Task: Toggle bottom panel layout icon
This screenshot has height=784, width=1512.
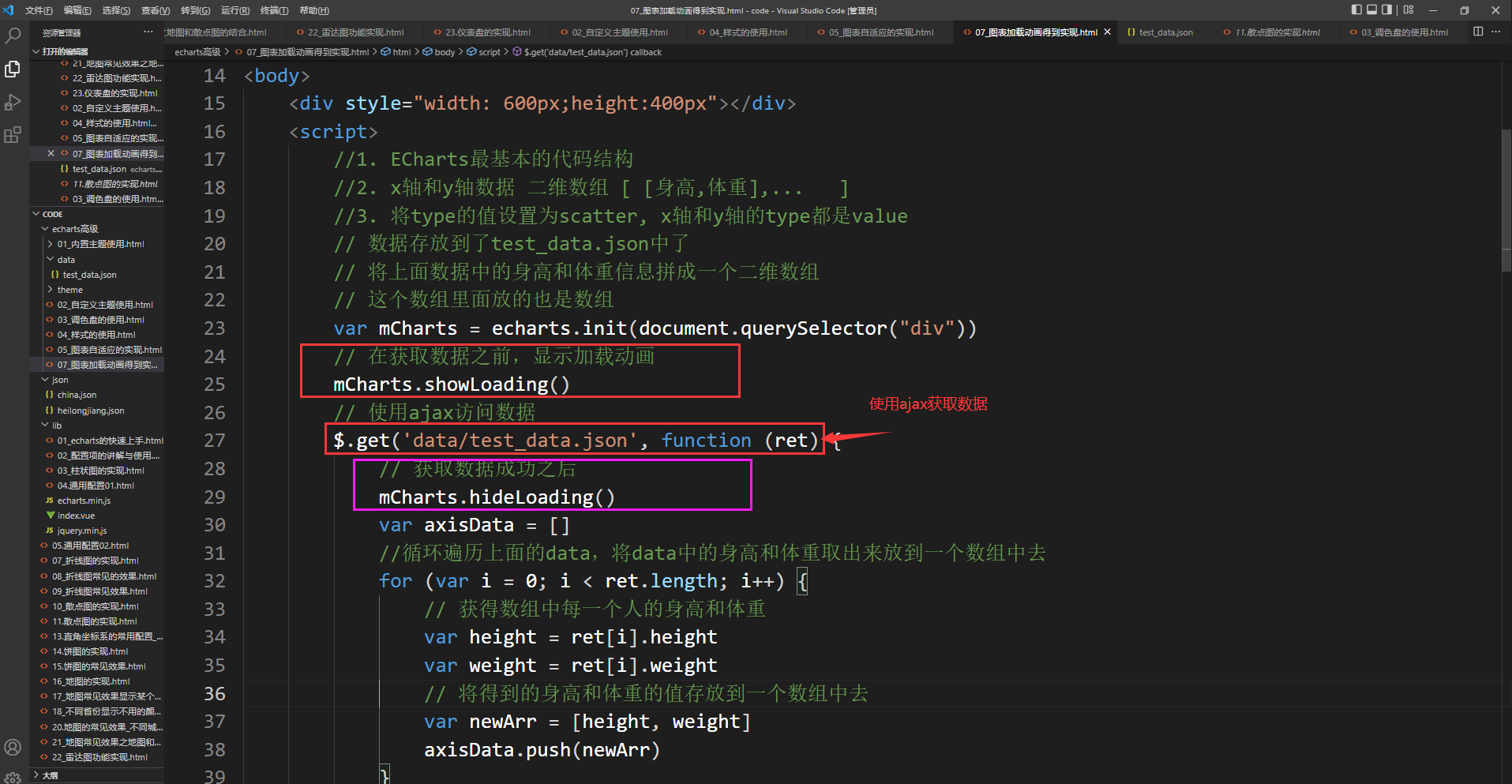Action: click(x=1371, y=10)
